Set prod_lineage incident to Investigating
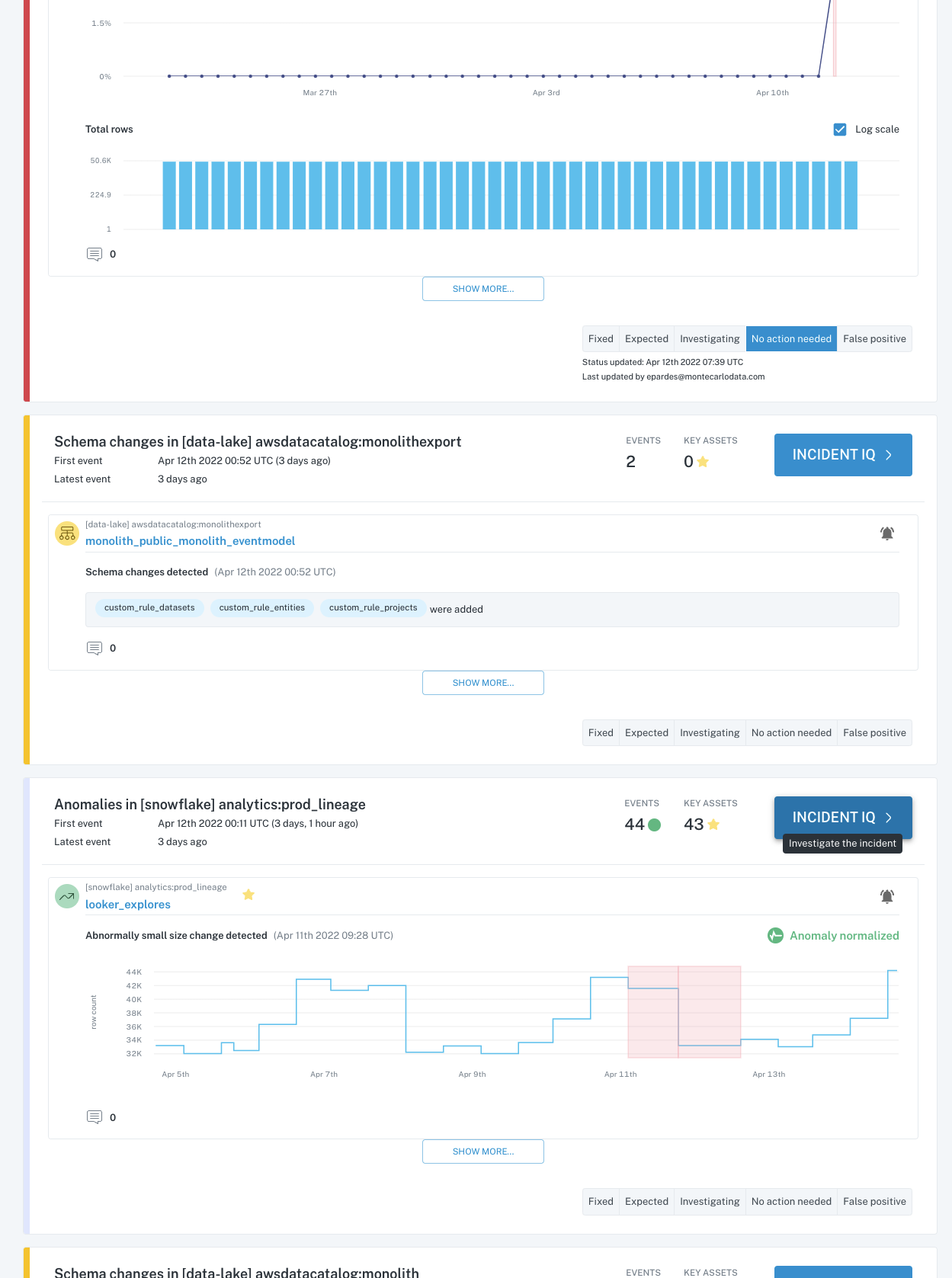The height and width of the screenshot is (1278, 952). [x=710, y=1202]
